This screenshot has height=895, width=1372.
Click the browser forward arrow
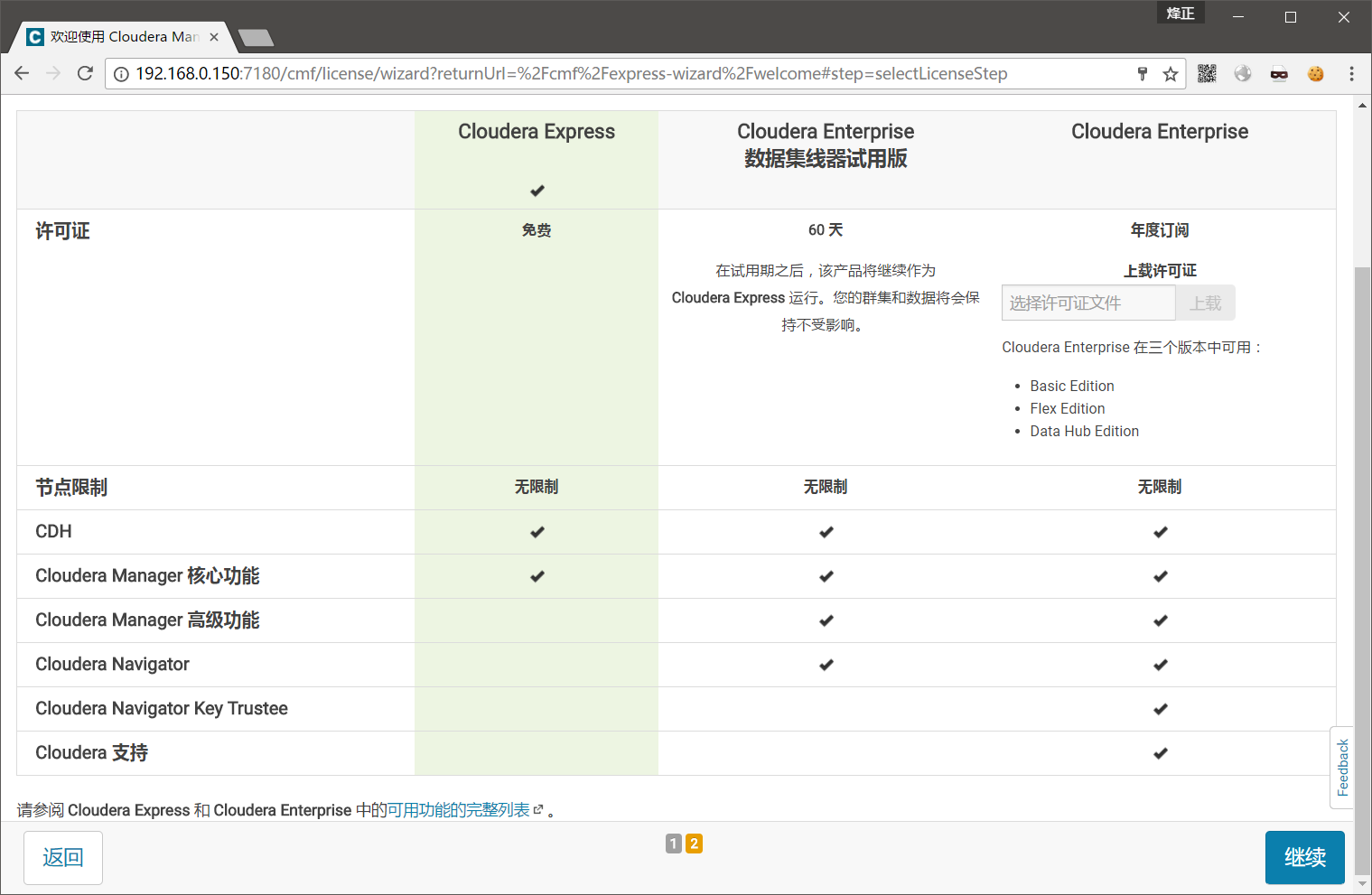[x=53, y=73]
